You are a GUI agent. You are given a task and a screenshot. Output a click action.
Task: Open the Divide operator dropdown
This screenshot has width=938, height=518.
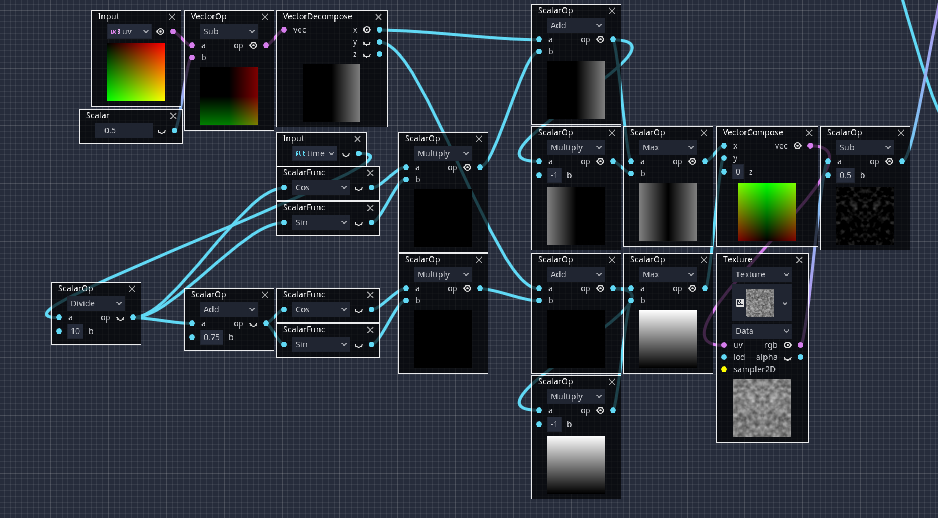pos(95,303)
